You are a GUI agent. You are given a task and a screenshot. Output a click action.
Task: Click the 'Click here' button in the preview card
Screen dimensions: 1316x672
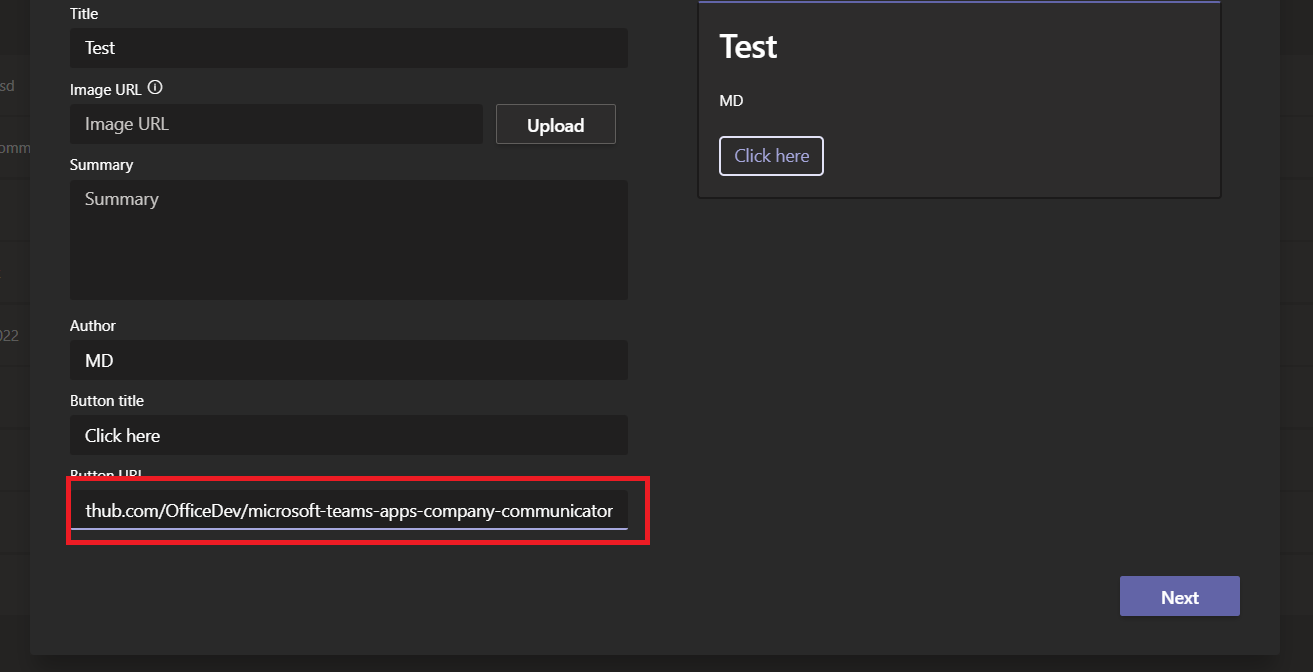pos(771,156)
